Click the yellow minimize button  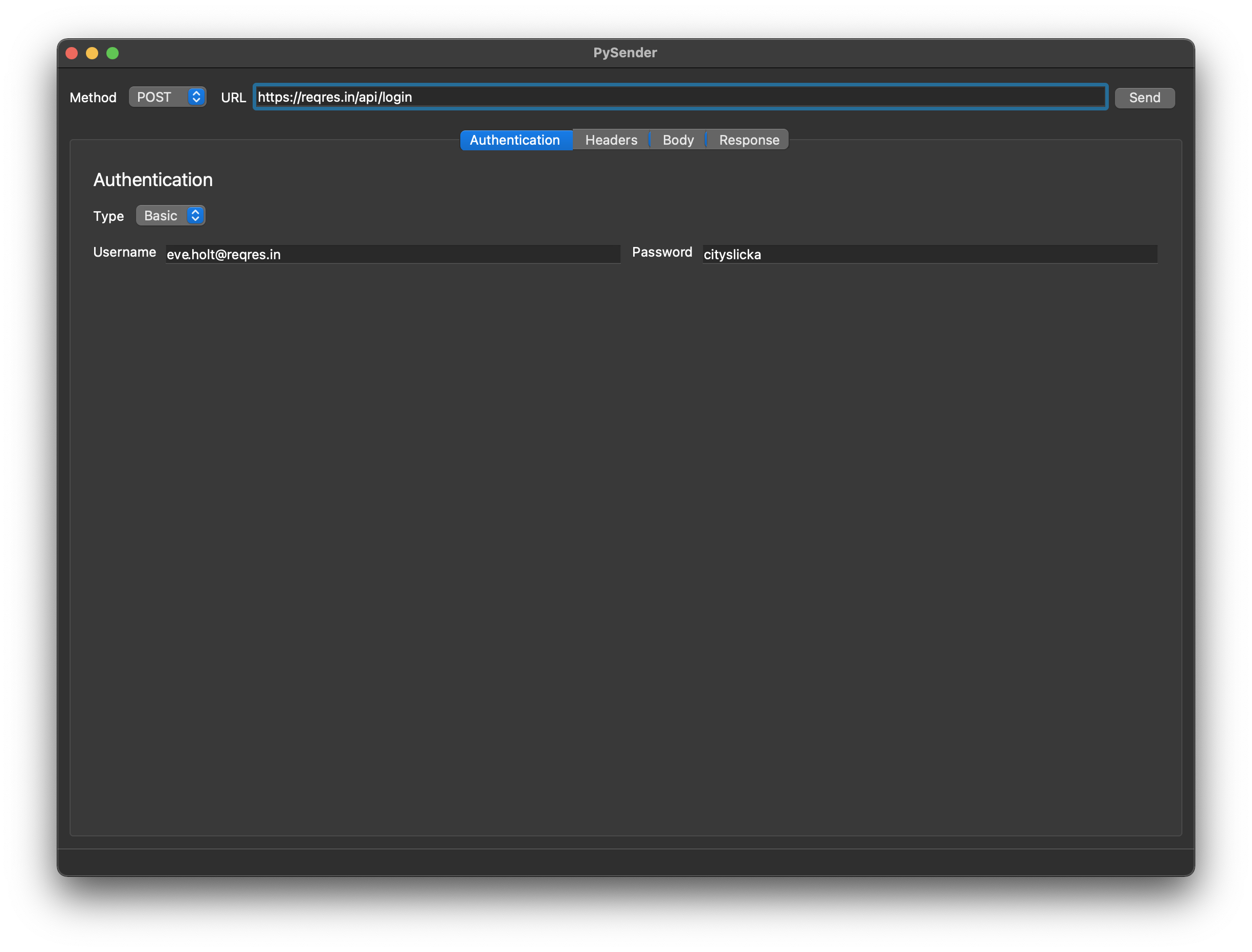[93, 53]
